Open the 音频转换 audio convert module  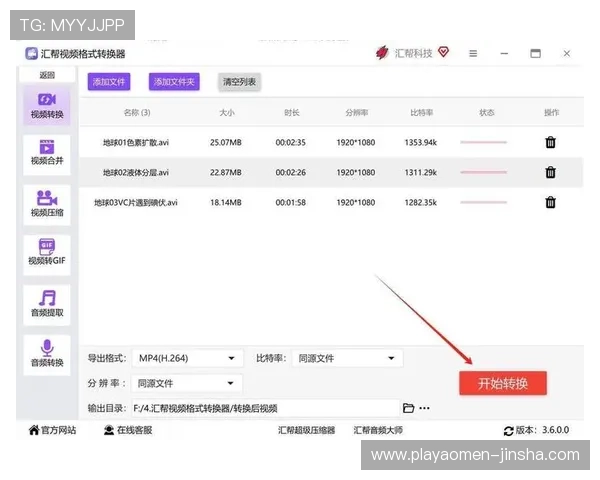tap(47, 355)
